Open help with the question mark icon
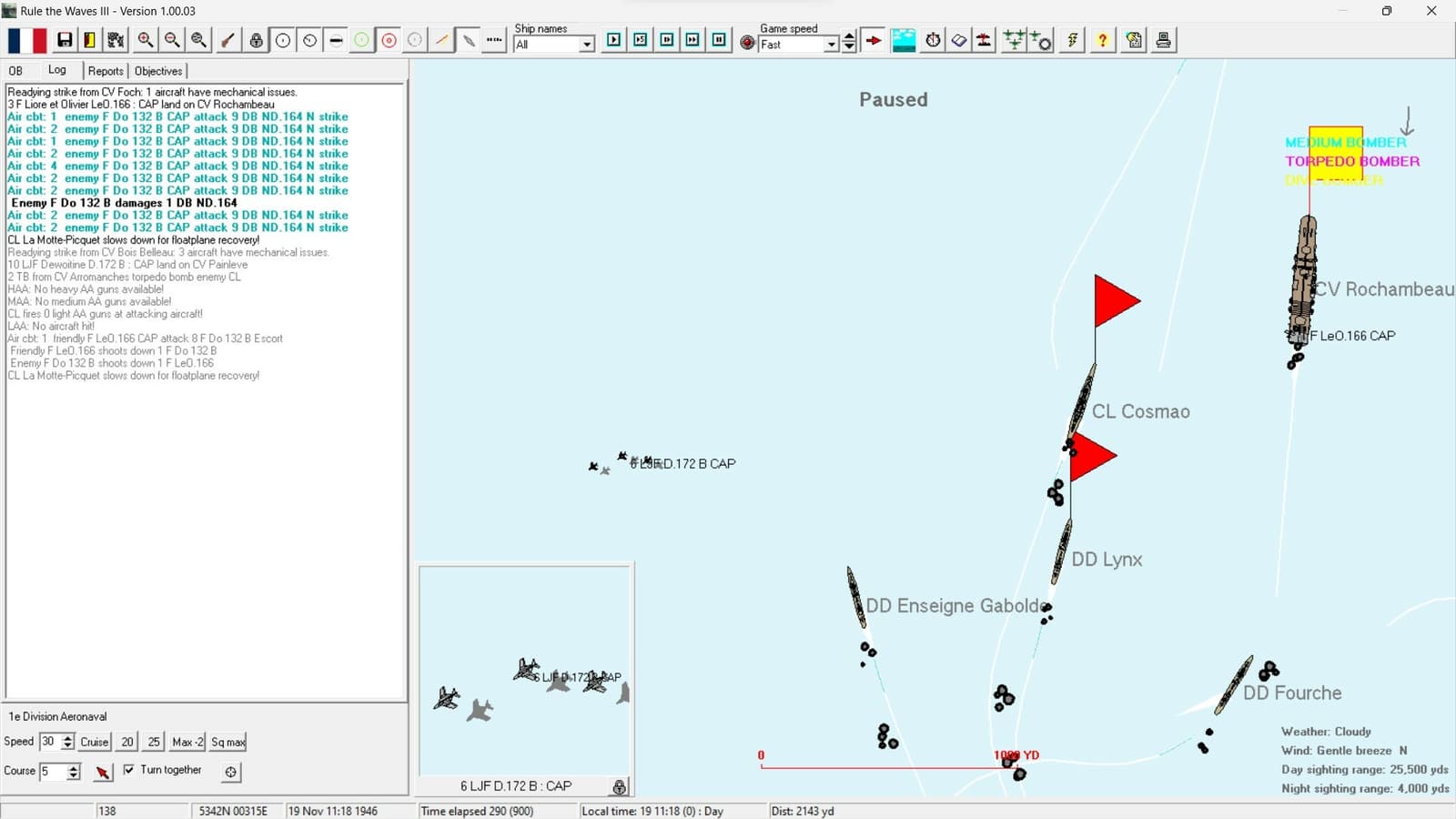The height and width of the screenshot is (819, 1456). (x=1103, y=40)
